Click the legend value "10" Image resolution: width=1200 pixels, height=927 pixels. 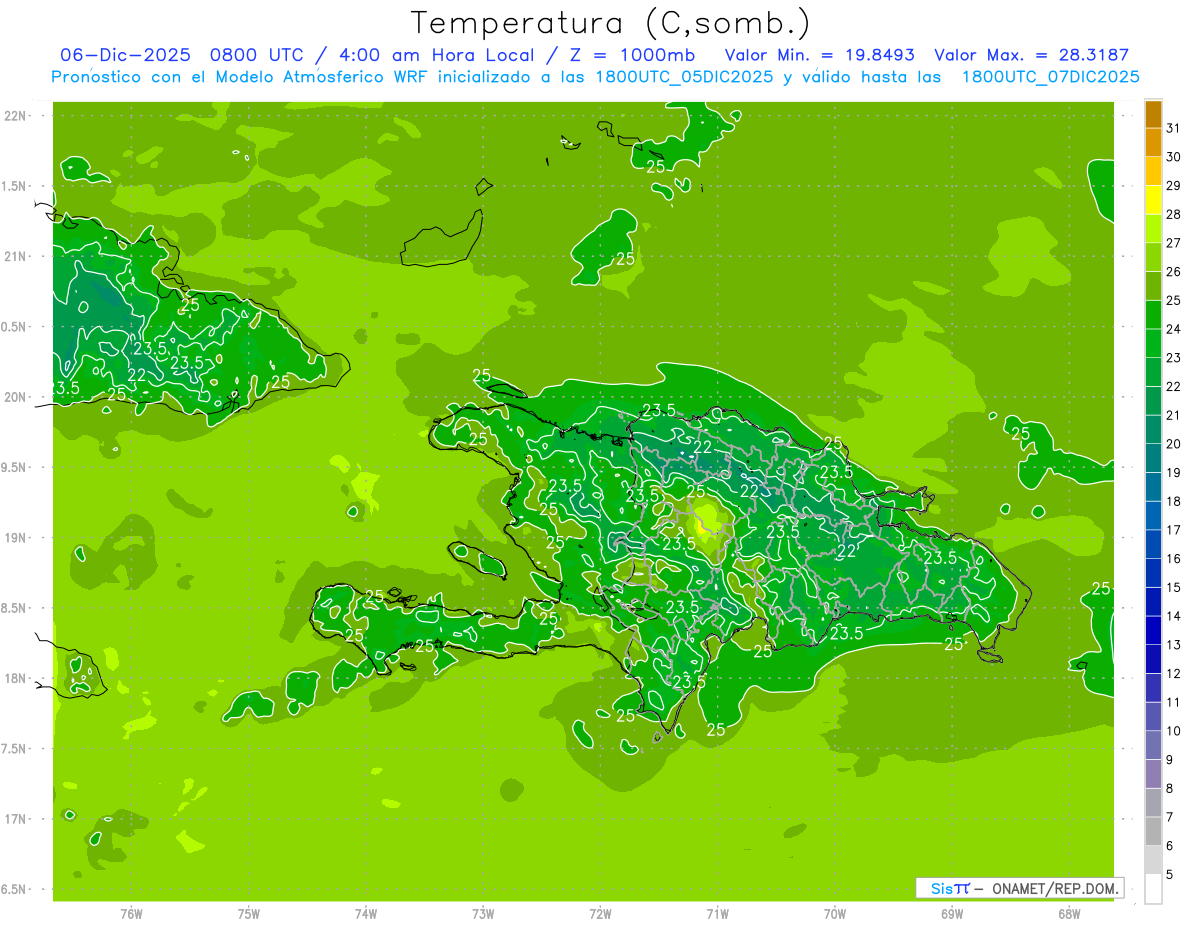[1173, 731]
